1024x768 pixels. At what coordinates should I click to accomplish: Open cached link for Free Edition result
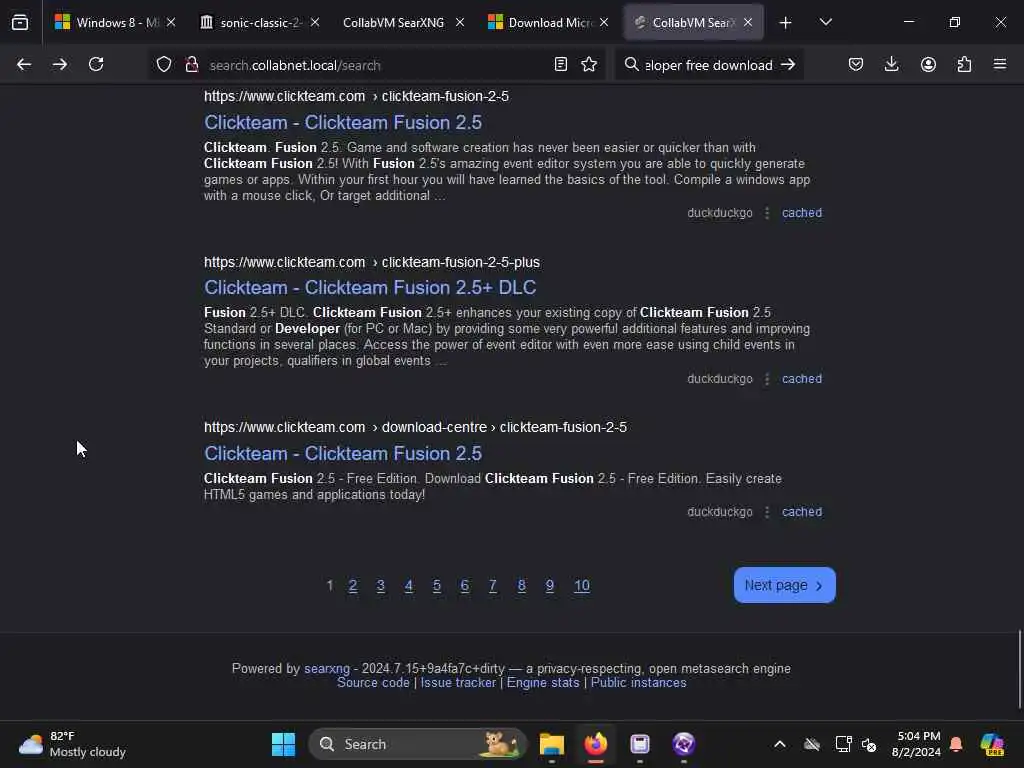tap(802, 512)
